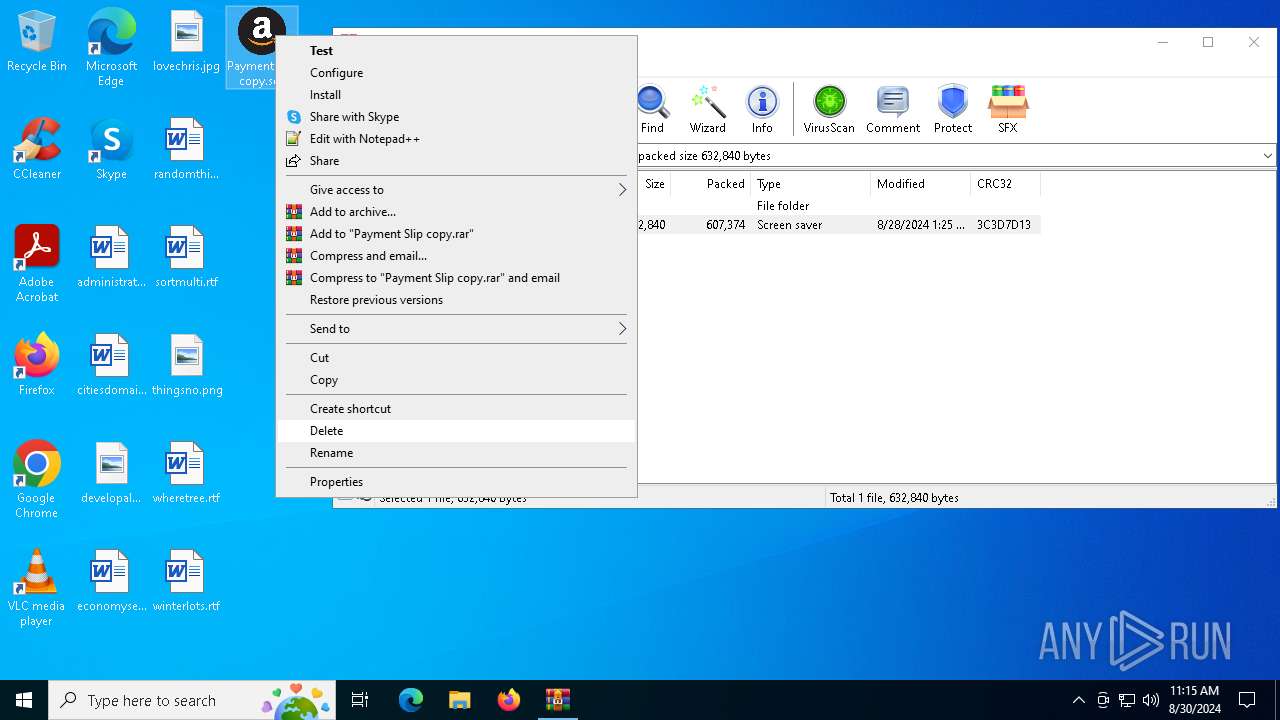Image resolution: width=1280 pixels, height=720 pixels.
Task: Sort WinRAR list by Modified column
Action: click(920, 184)
